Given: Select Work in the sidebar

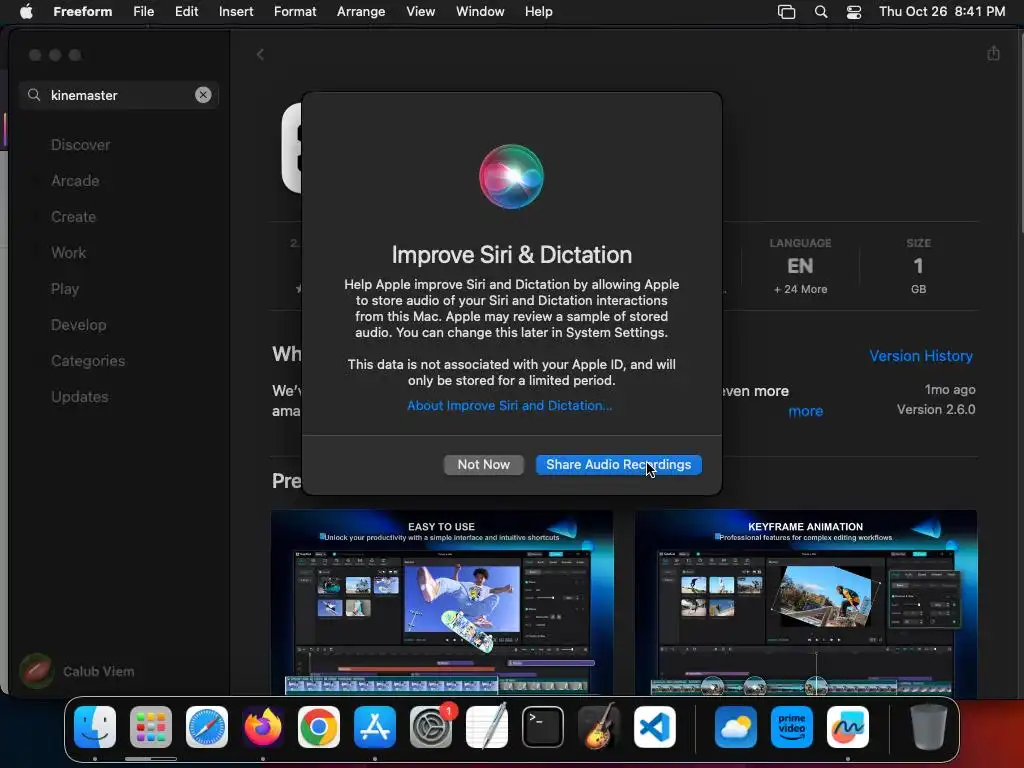Looking at the screenshot, I should [x=69, y=253].
